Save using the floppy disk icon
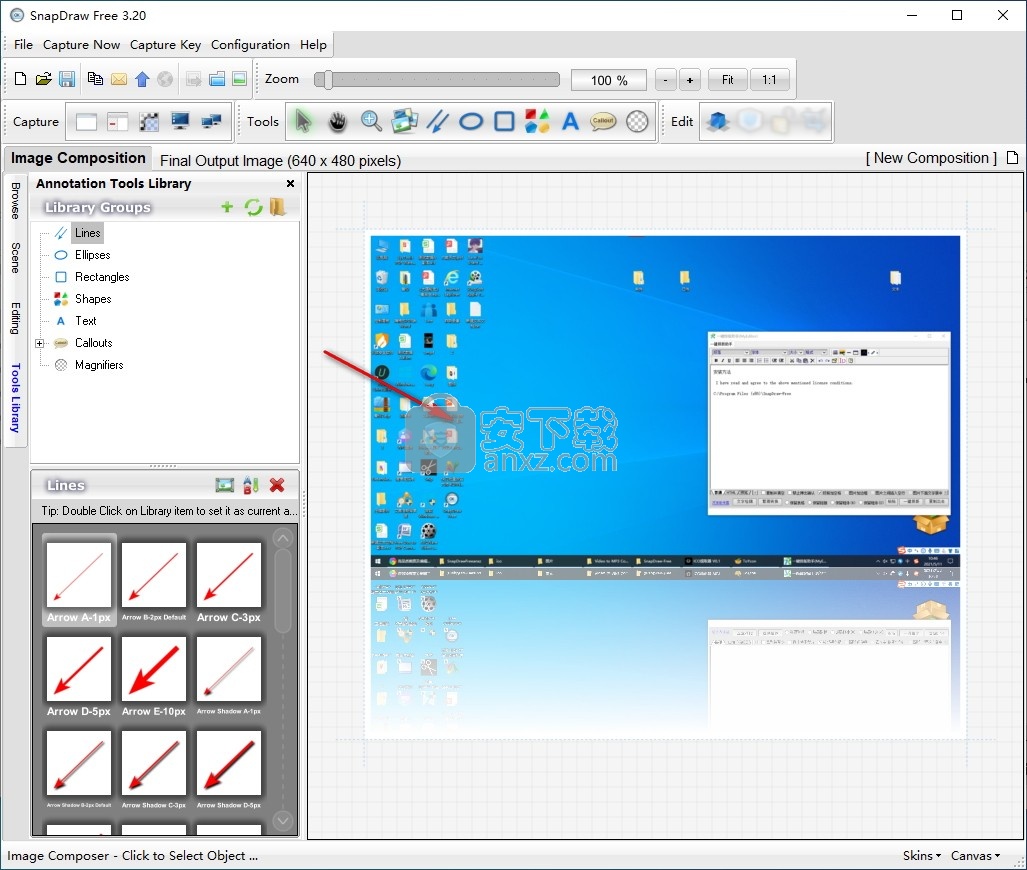Screen dimensions: 1027x870 [x=67, y=79]
